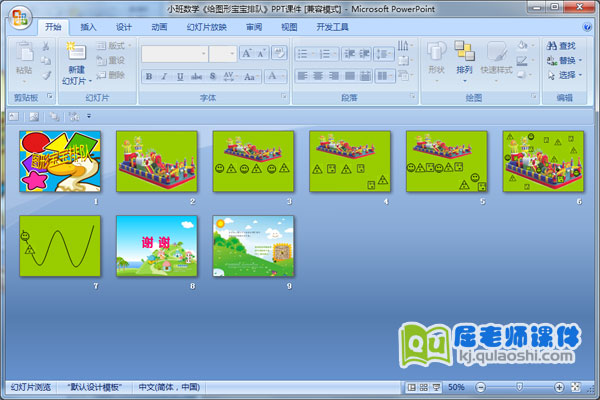This screenshot has height=400, width=600.
Task: Open the font size combo box
Action: click(x=223, y=54)
